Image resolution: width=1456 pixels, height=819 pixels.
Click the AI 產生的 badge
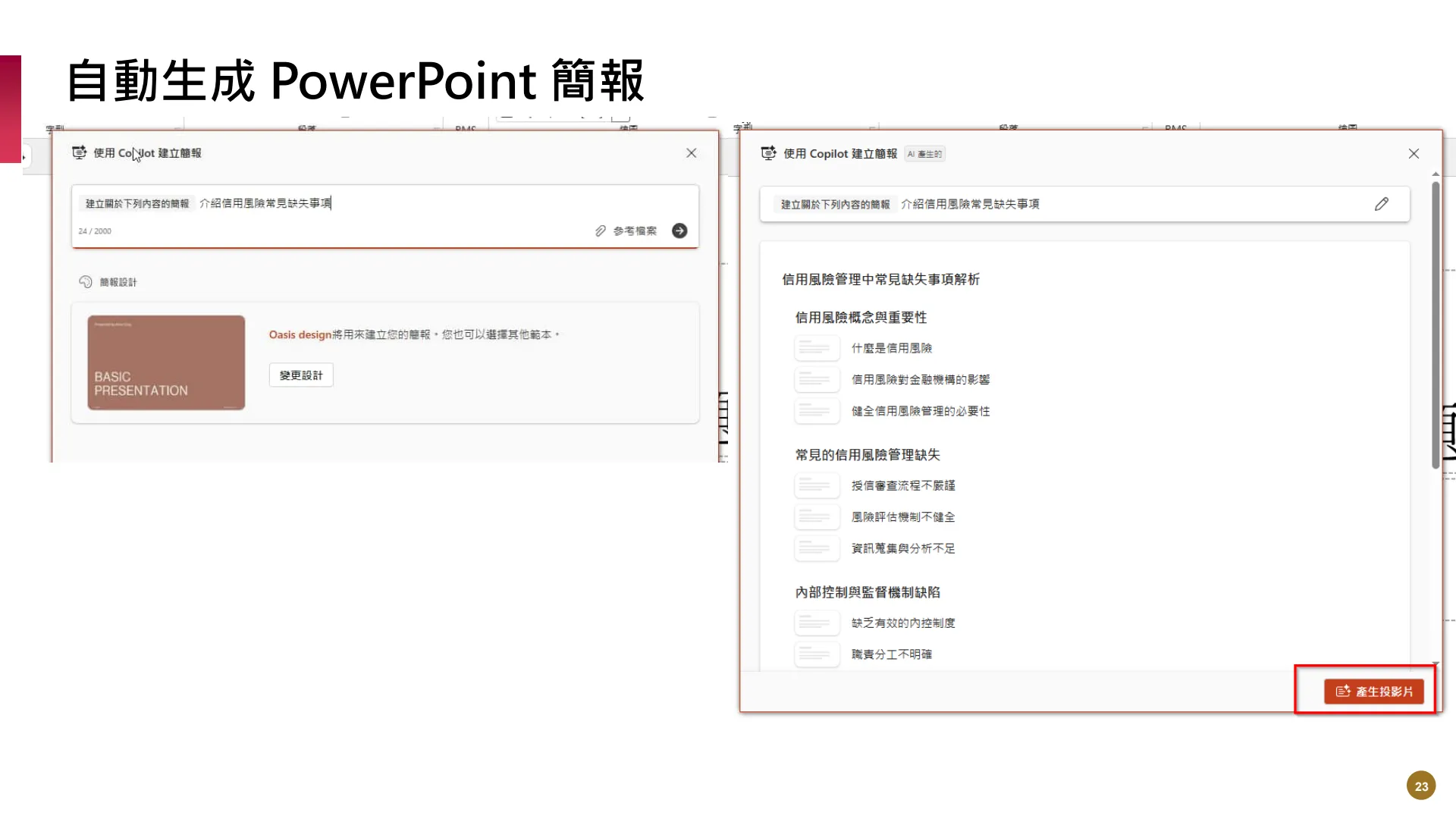click(924, 154)
